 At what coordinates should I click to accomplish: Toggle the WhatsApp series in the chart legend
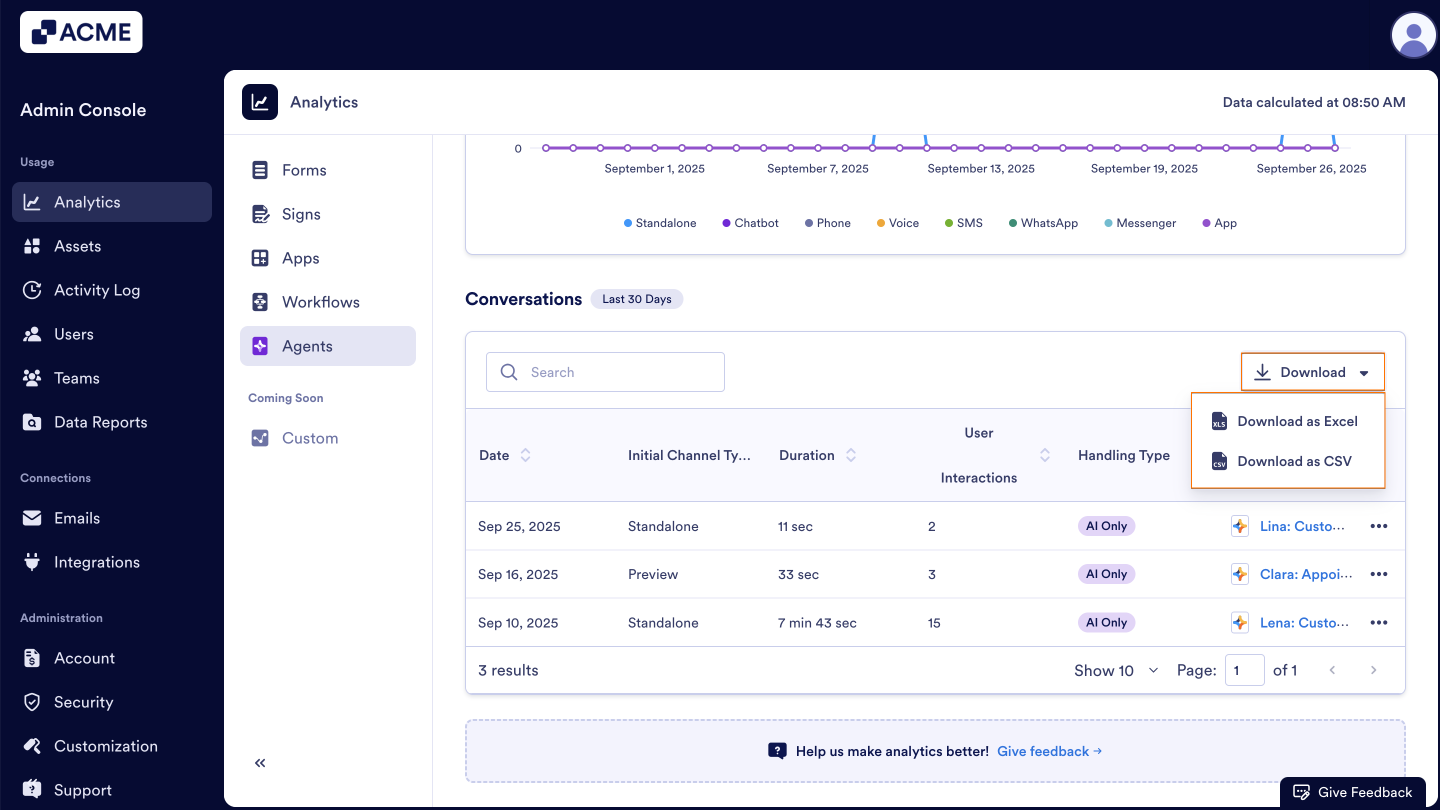coord(1044,223)
